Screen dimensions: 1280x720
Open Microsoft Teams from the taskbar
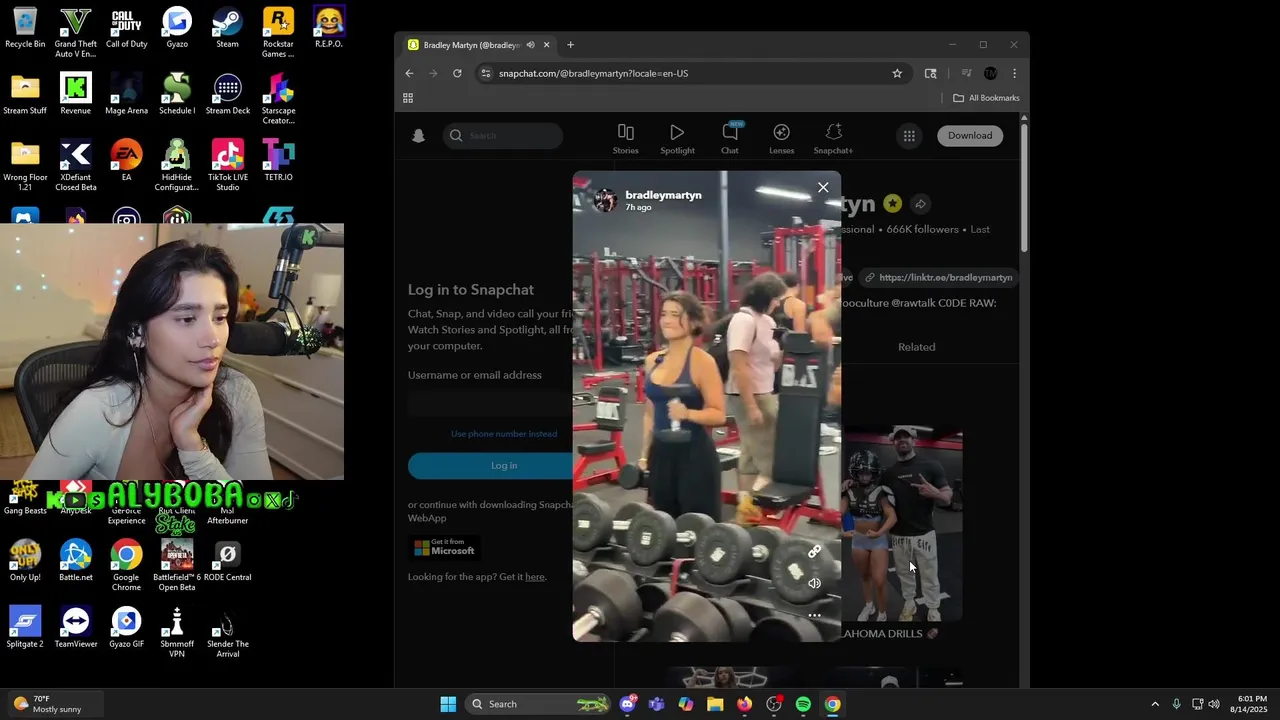coord(656,704)
